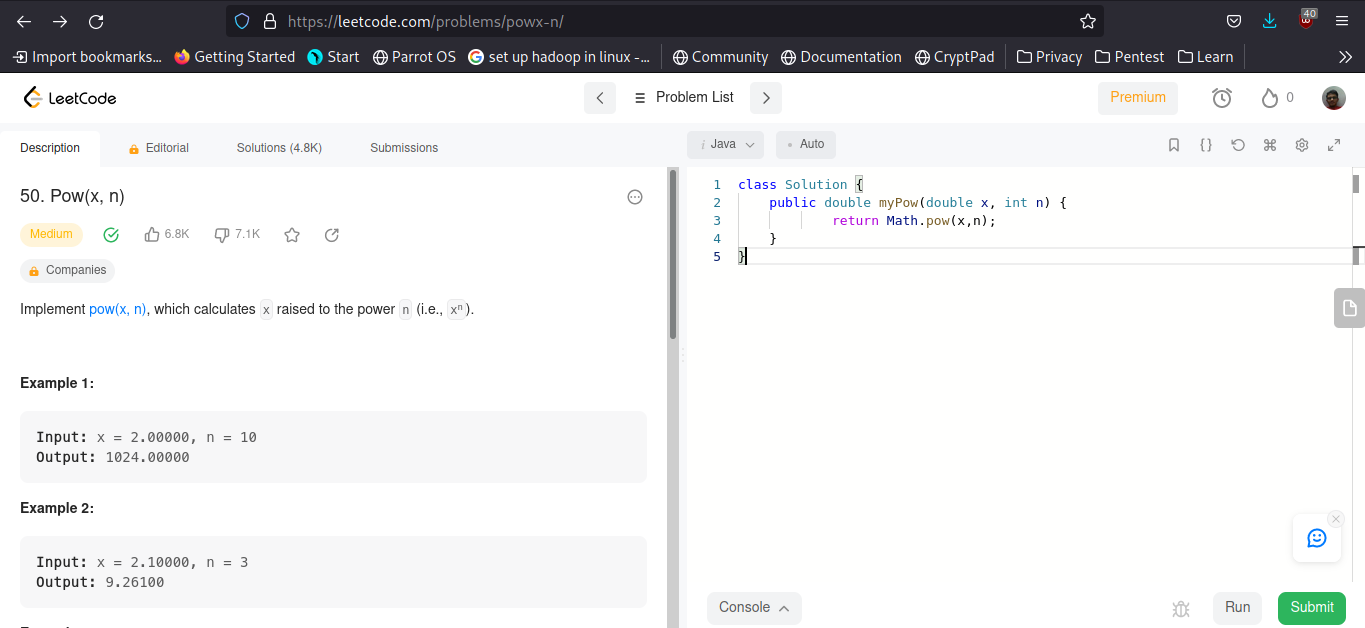The height and width of the screenshot is (628, 1365).
Task: Click the URL address bar
Action: click(x=665, y=21)
